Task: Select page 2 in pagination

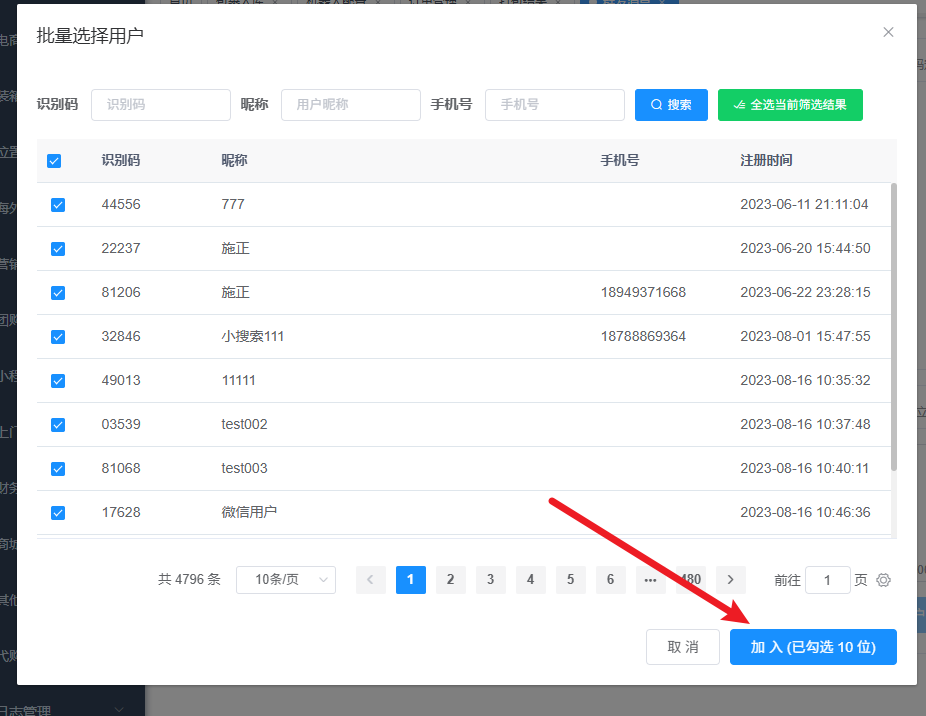Action: 451,580
